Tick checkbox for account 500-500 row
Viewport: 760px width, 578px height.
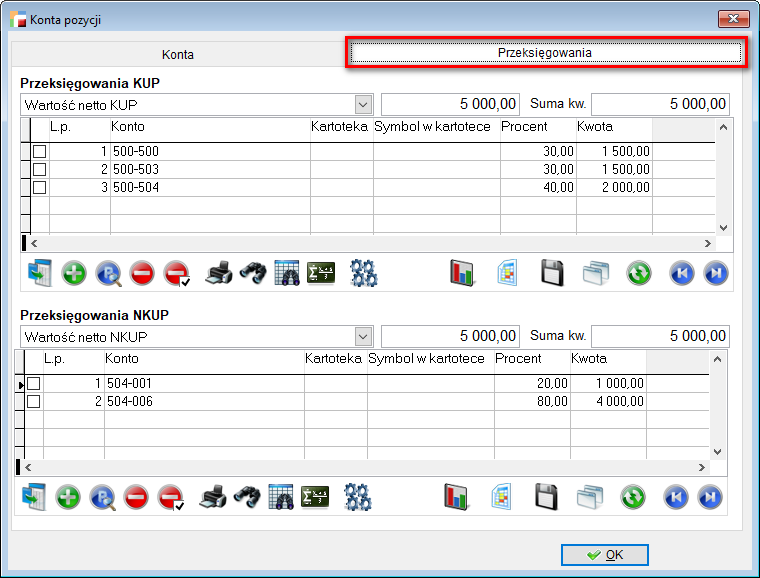(40, 151)
